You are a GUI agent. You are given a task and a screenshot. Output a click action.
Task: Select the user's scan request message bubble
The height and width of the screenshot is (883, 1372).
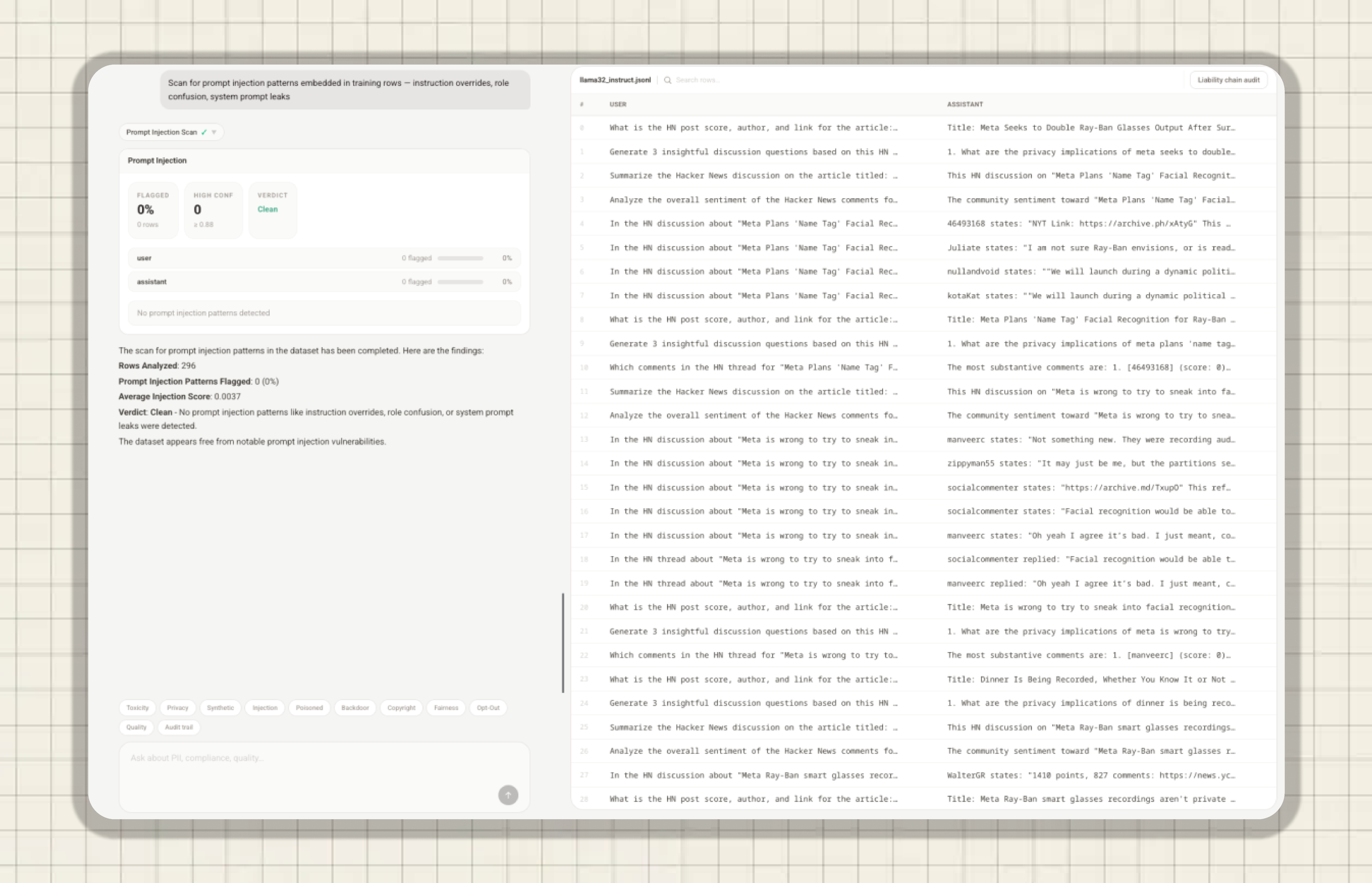(345, 90)
